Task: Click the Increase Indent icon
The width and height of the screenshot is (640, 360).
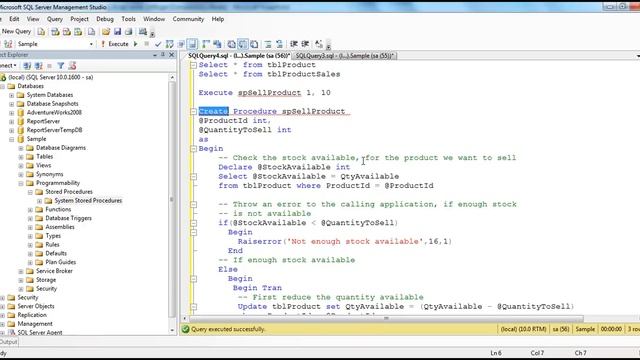Action: [305, 44]
